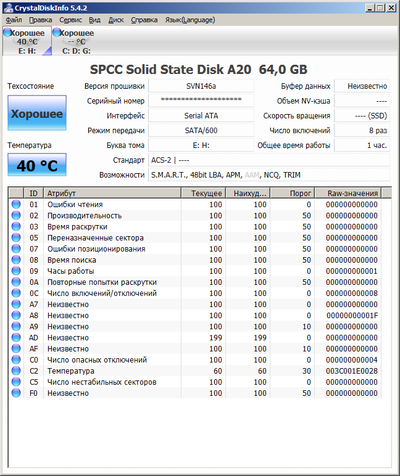The width and height of the screenshot is (400, 476).
Task: Select the Переназначенные сектора attribute text
Action: (95, 238)
